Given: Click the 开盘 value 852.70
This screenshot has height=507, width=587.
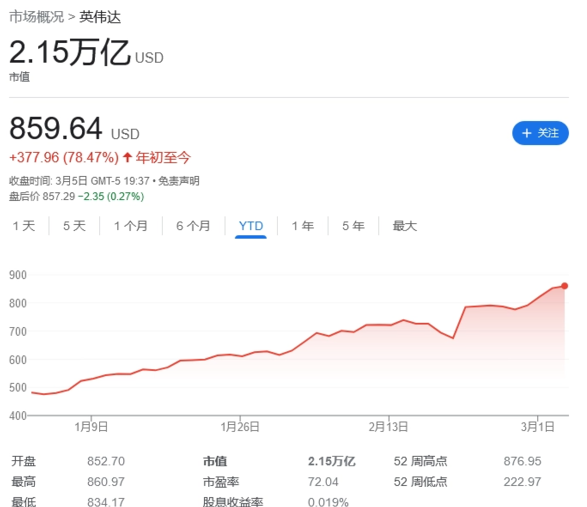Looking at the screenshot, I should tap(106, 461).
